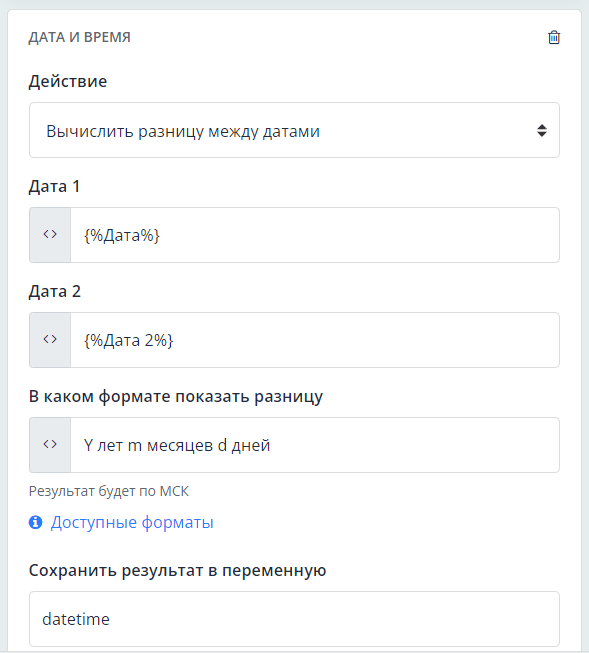This screenshot has height=653, width=589.
Task: Click the 'В каком формате показать разницу' label
Action: [176, 396]
